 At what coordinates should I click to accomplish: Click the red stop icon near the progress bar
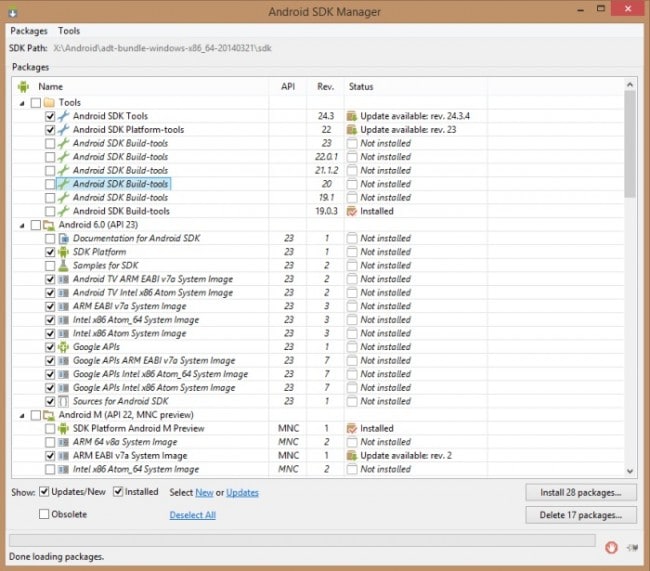pyautogui.click(x=611, y=547)
